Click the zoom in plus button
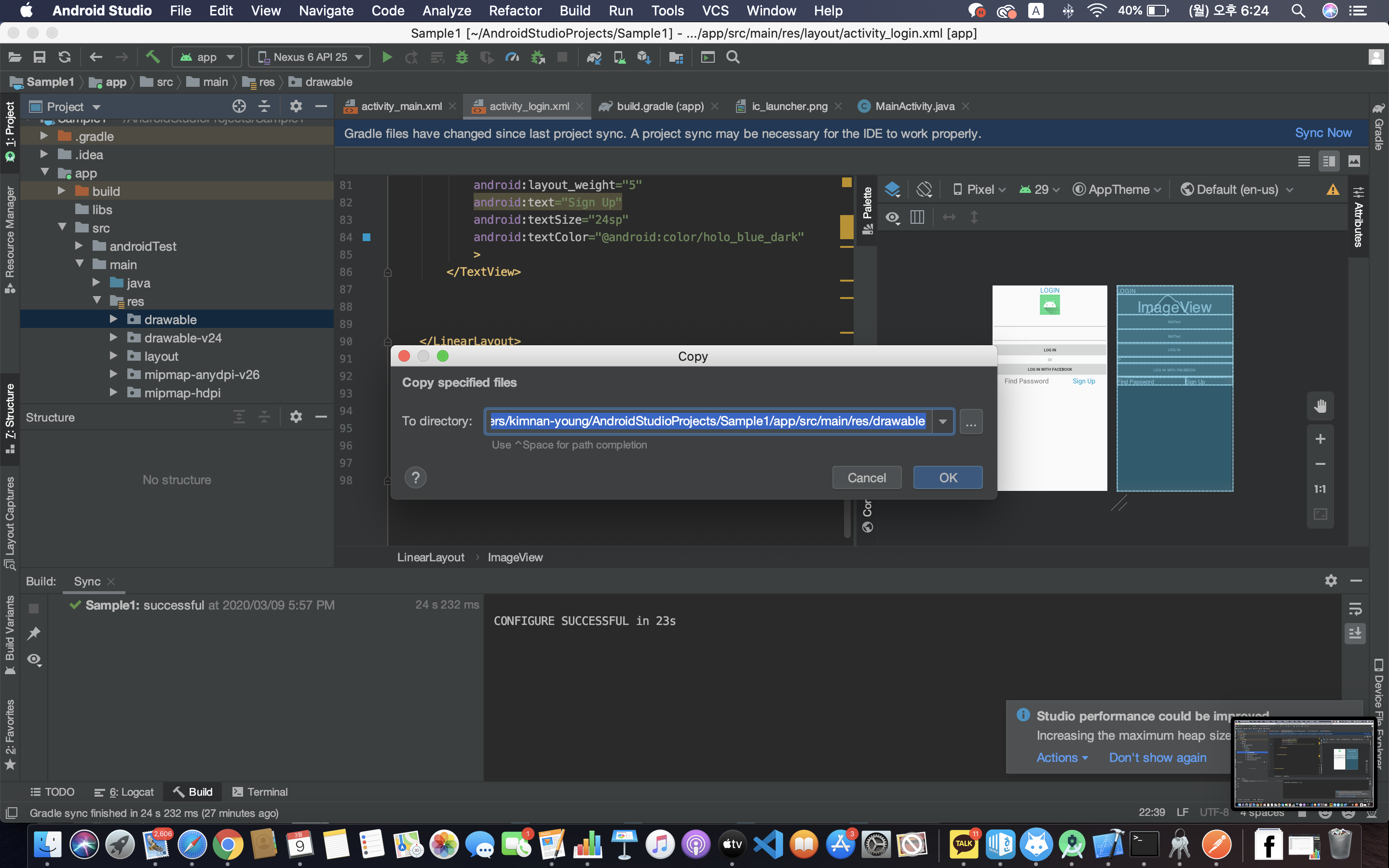Viewport: 1389px width, 868px height. coord(1320,439)
